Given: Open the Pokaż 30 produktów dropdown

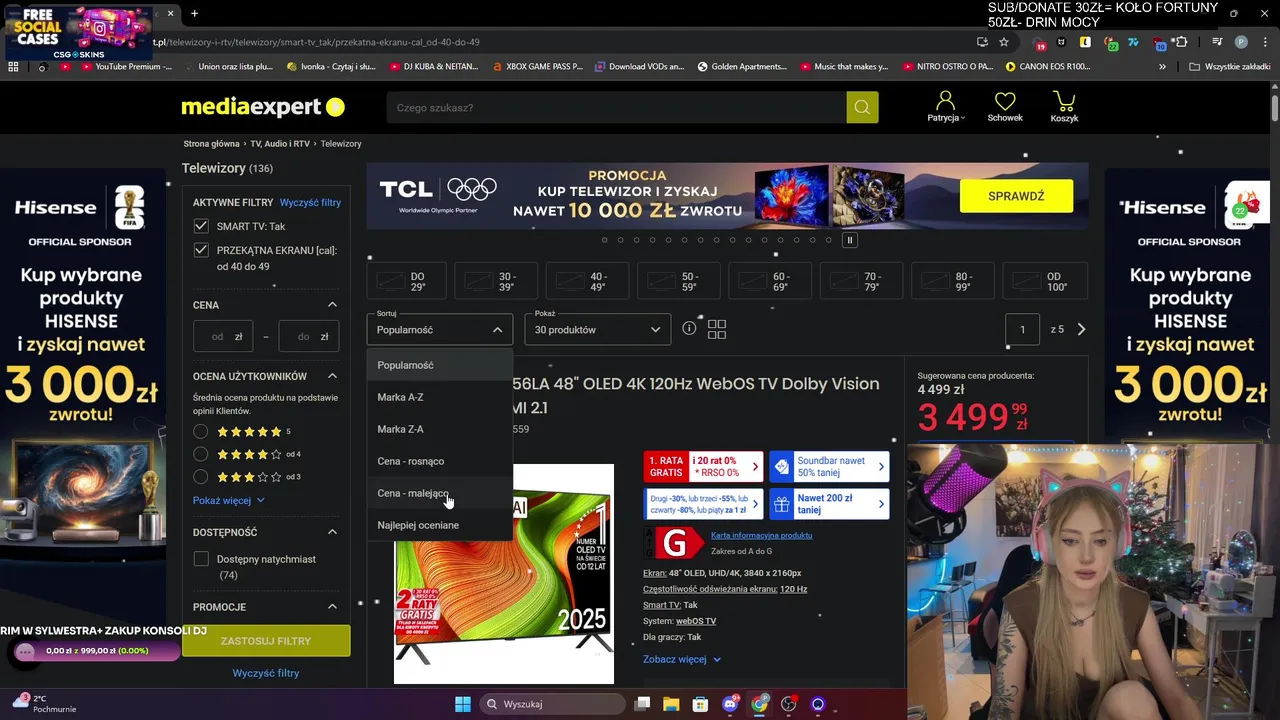Looking at the screenshot, I should 597,329.
